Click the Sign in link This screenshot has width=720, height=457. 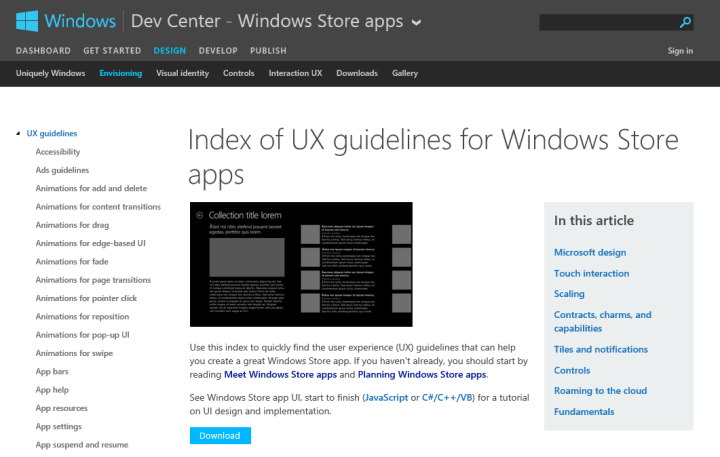[680, 50]
